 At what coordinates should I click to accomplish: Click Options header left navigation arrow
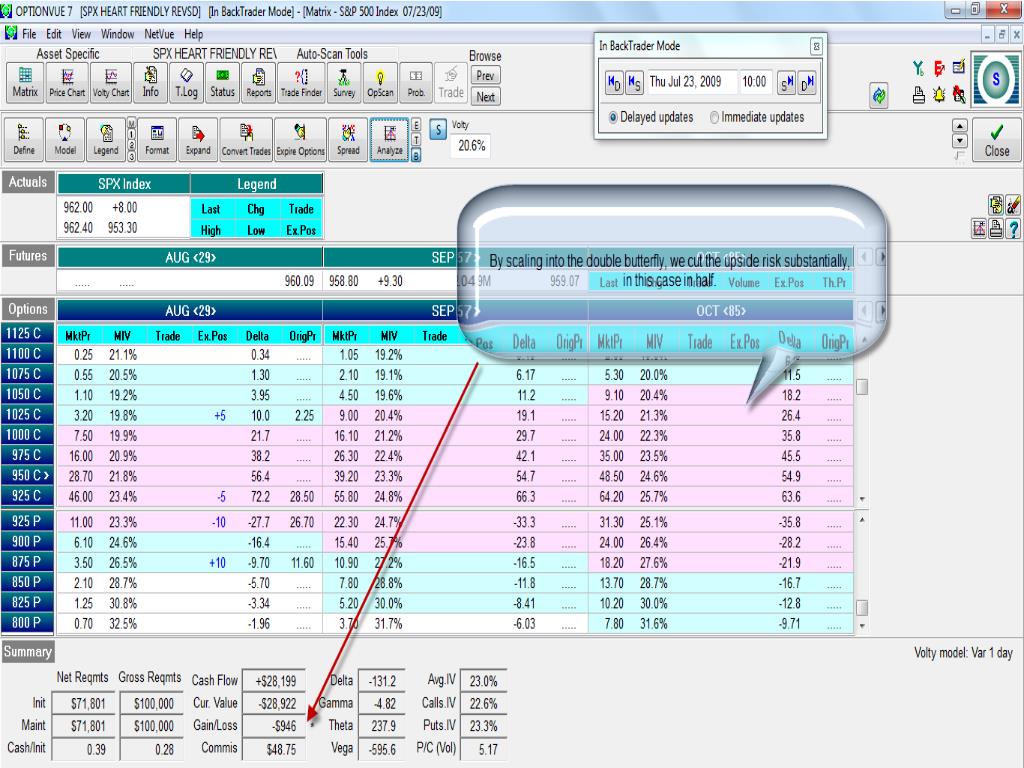pos(865,310)
